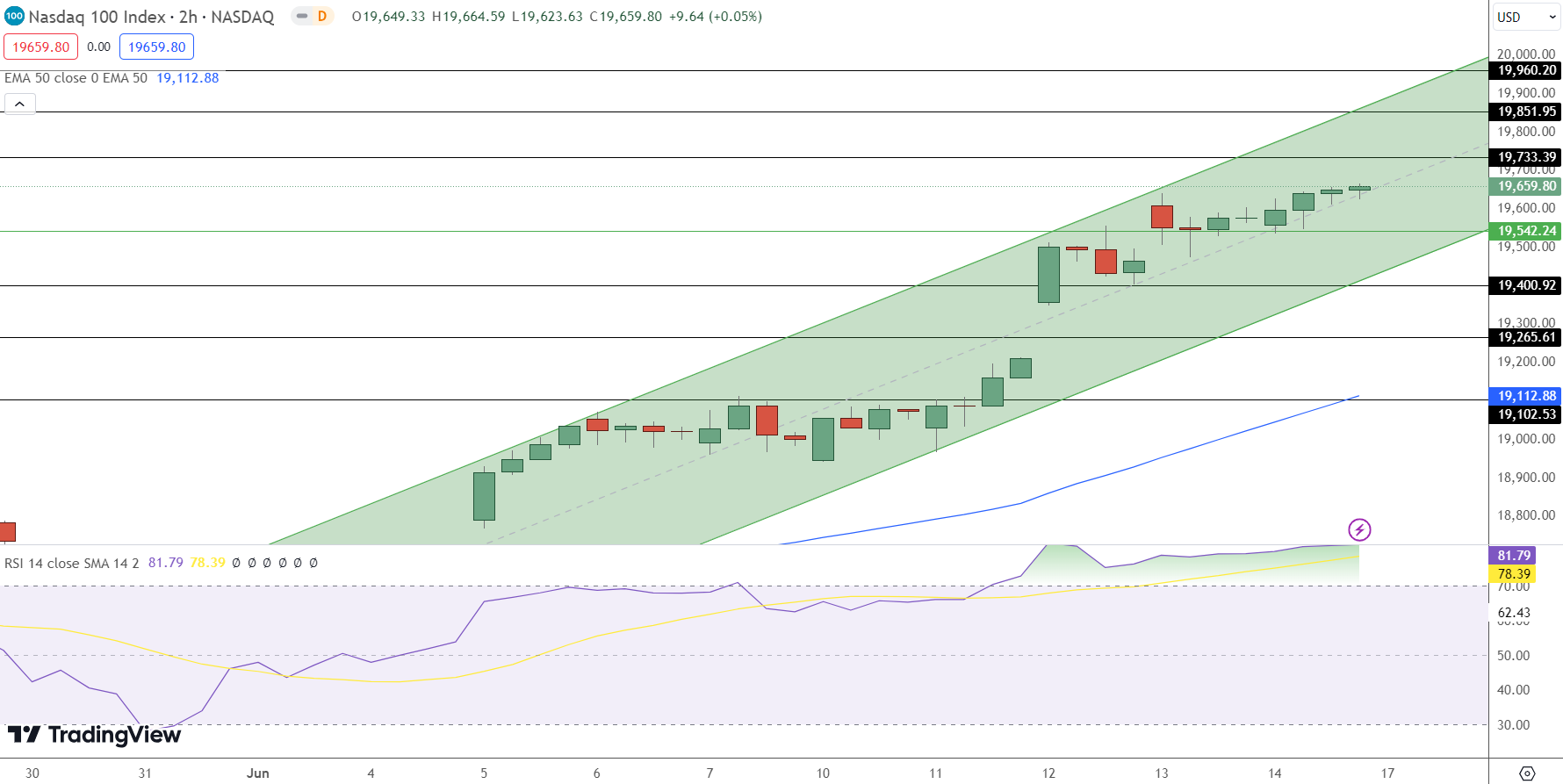The height and width of the screenshot is (784, 1563).
Task: Click the Nasdaq 100 round logo icon
Action: click(x=14, y=16)
